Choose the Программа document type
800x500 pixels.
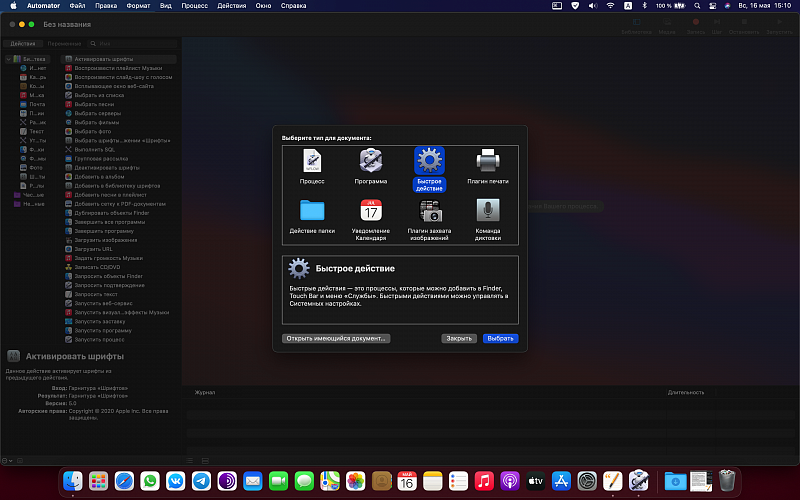tap(371, 161)
